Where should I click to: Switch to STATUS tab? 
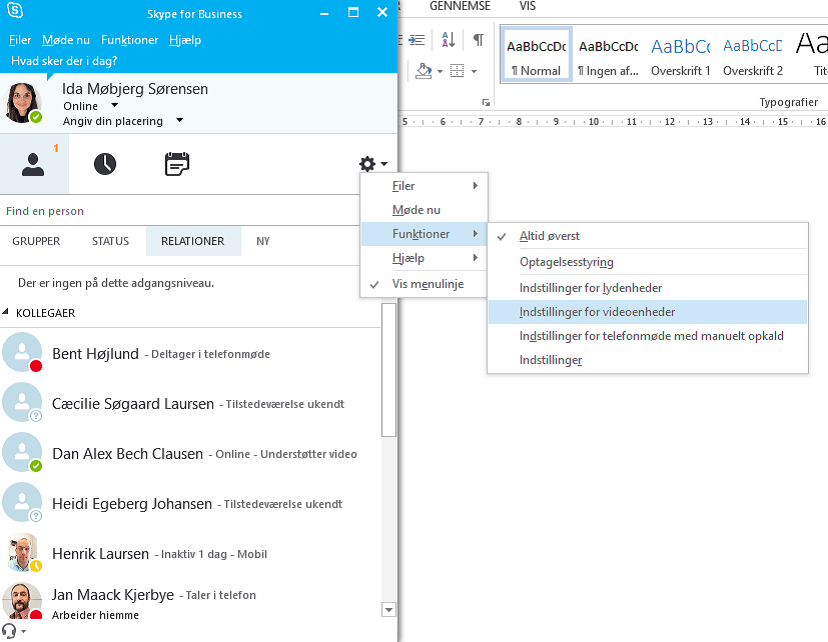pyautogui.click(x=110, y=241)
